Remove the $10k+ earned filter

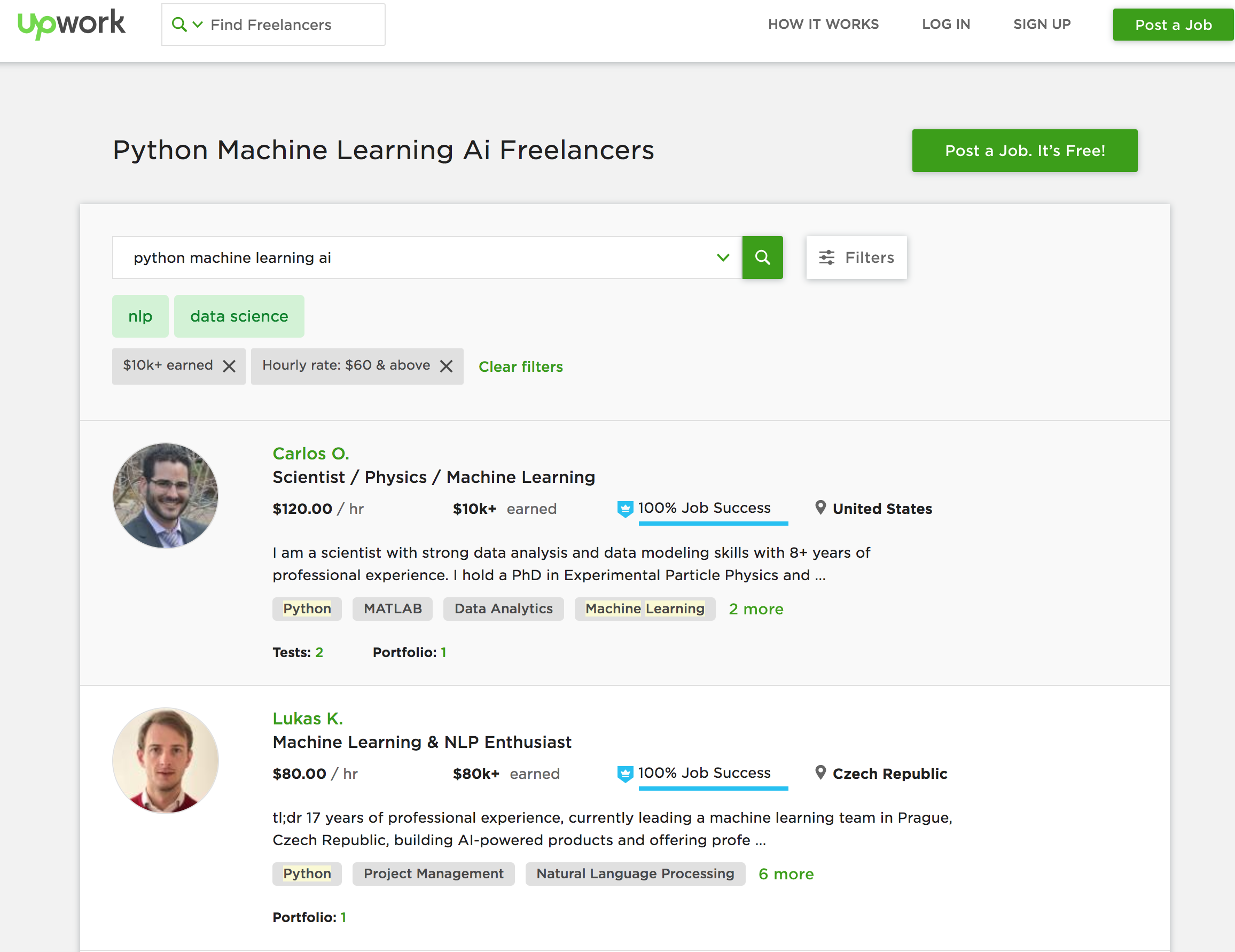(x=229, y=366)
